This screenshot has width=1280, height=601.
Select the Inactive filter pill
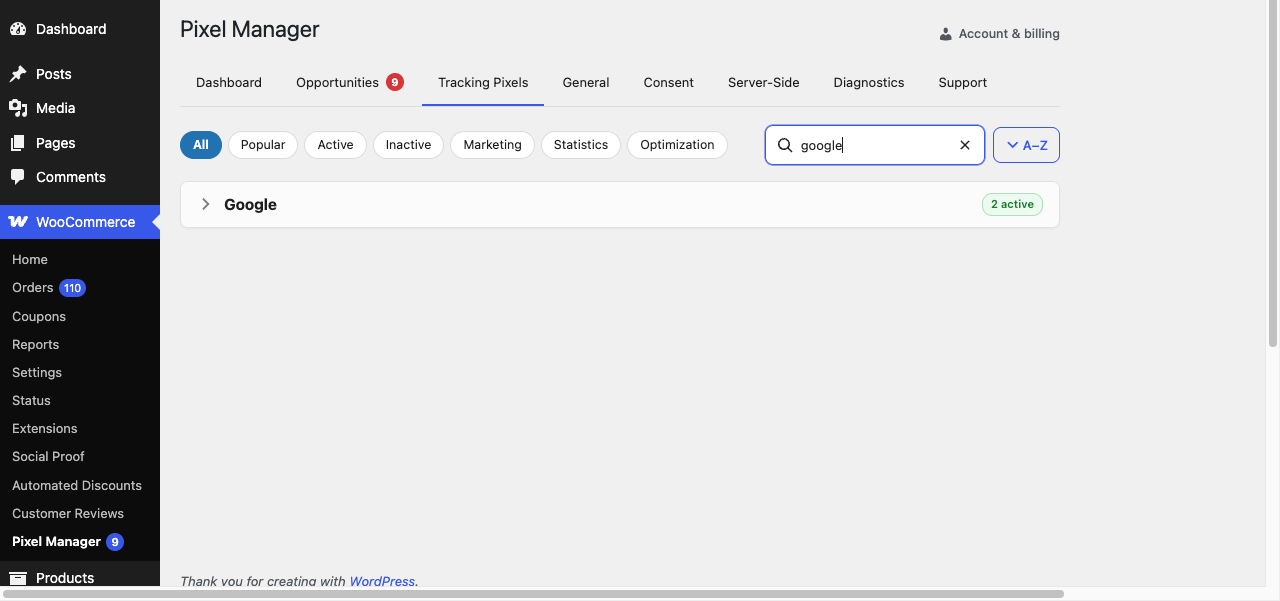(x=408, y=145)
